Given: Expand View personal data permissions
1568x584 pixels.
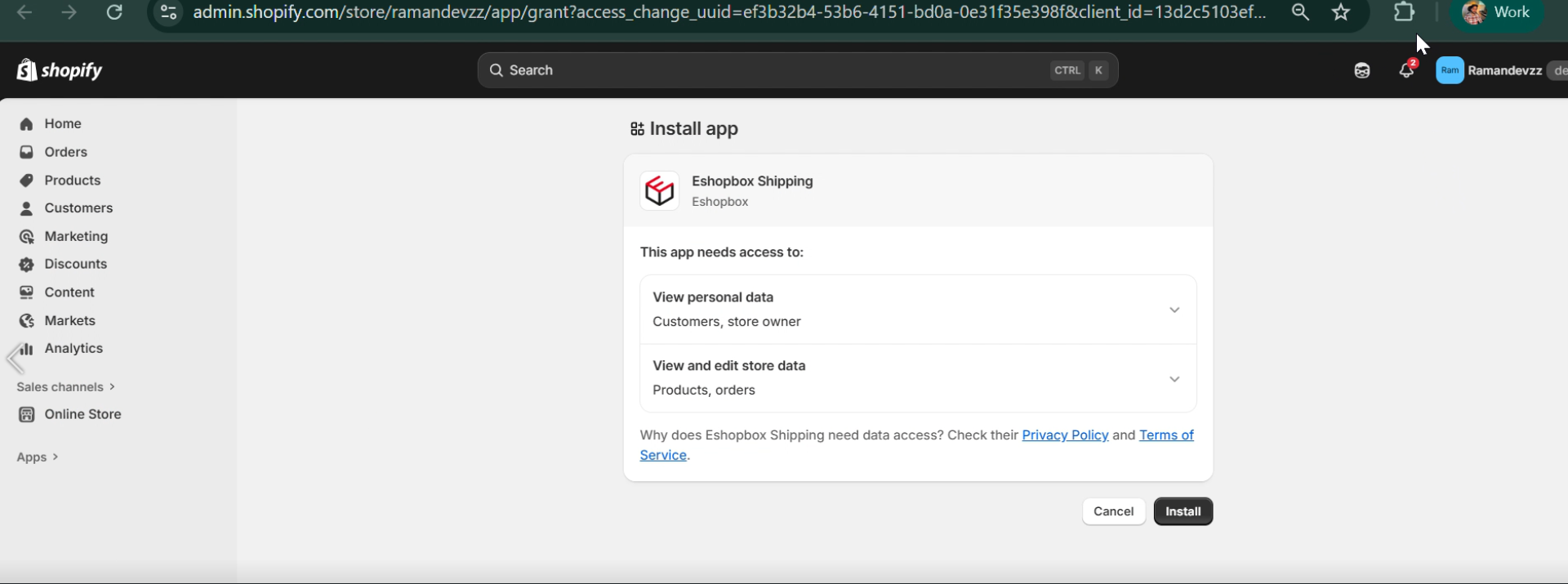Looking at the screenshot, I should coord(1174,310).
